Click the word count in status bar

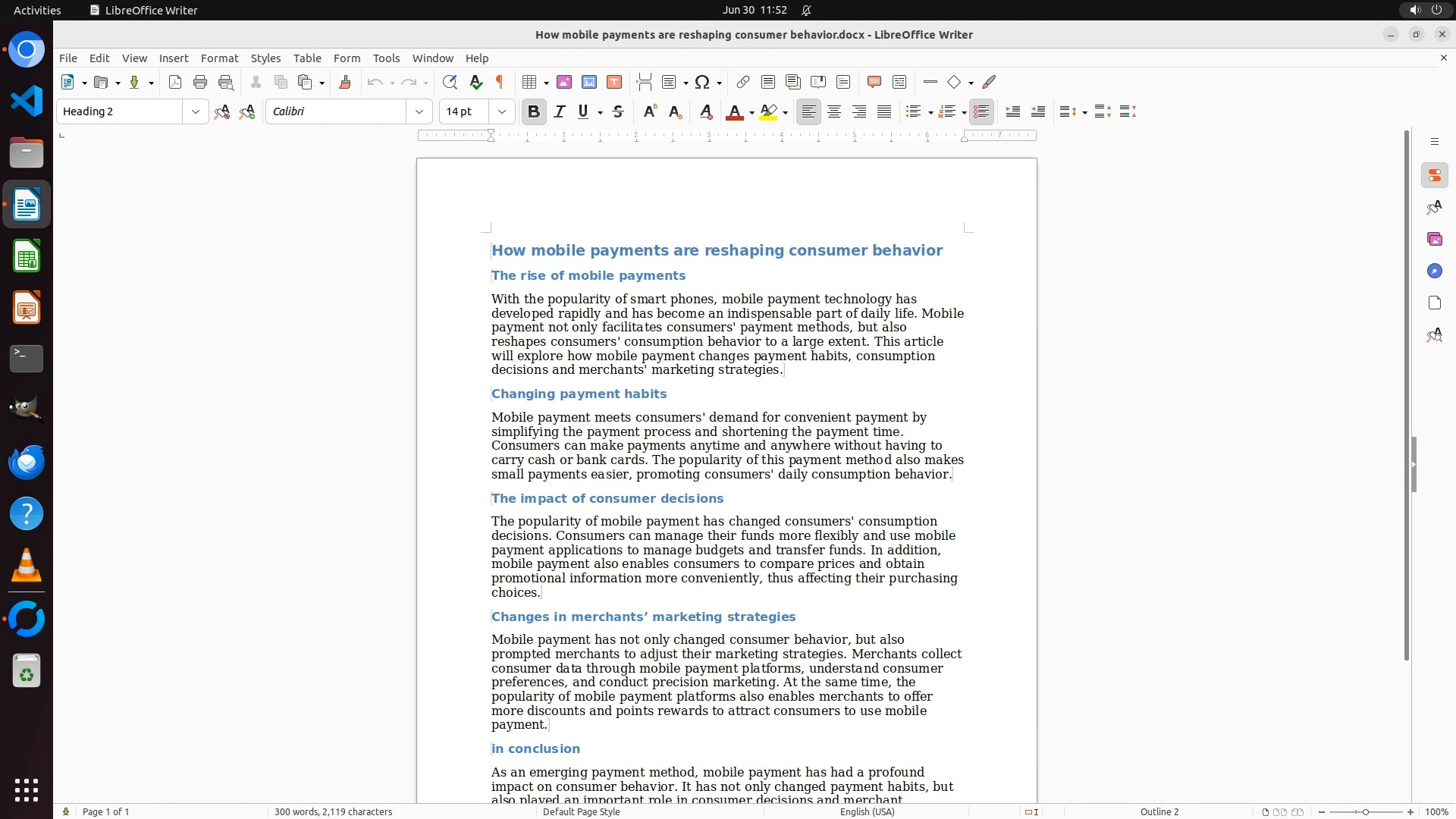click(x=333, y=811)
